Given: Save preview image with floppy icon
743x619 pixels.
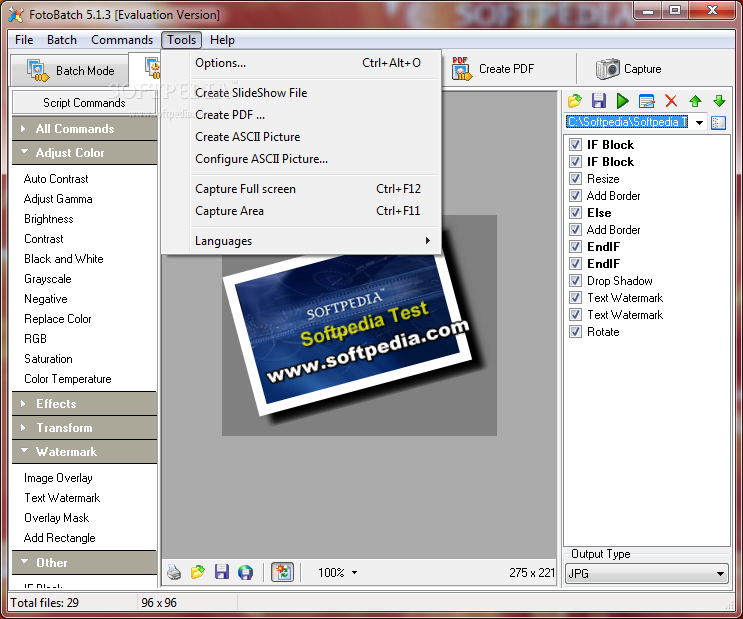Looking at the screenshot, I should (x=221, y=572).
